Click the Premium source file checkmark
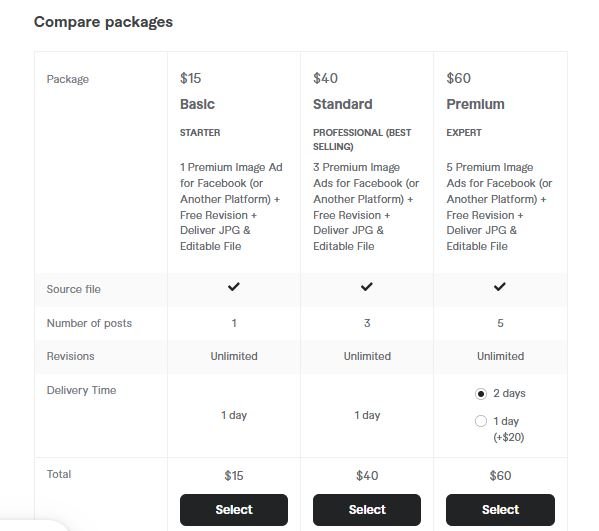The height and width of the screenshot is (531, 599). click(x=500, y=287)
